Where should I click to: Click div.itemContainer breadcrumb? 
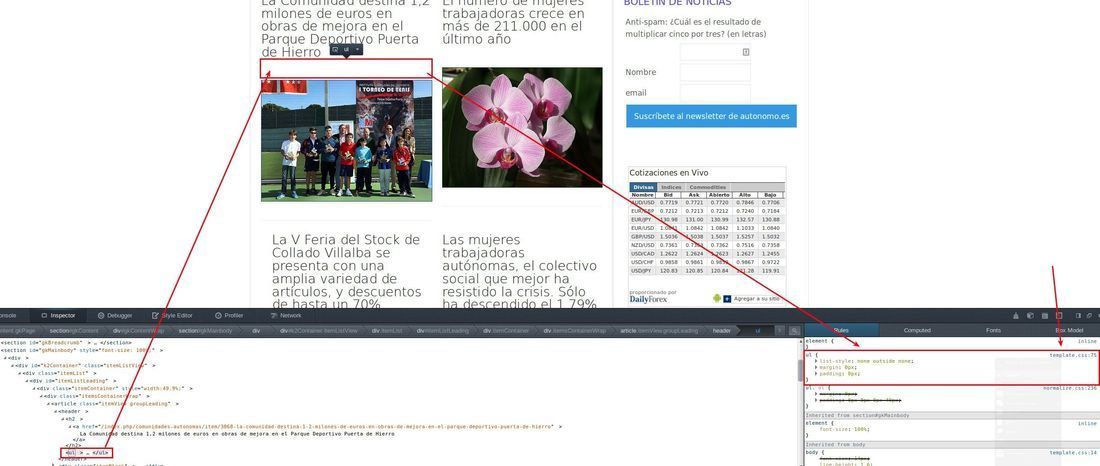pyautogui.click(x=506, y=331)
